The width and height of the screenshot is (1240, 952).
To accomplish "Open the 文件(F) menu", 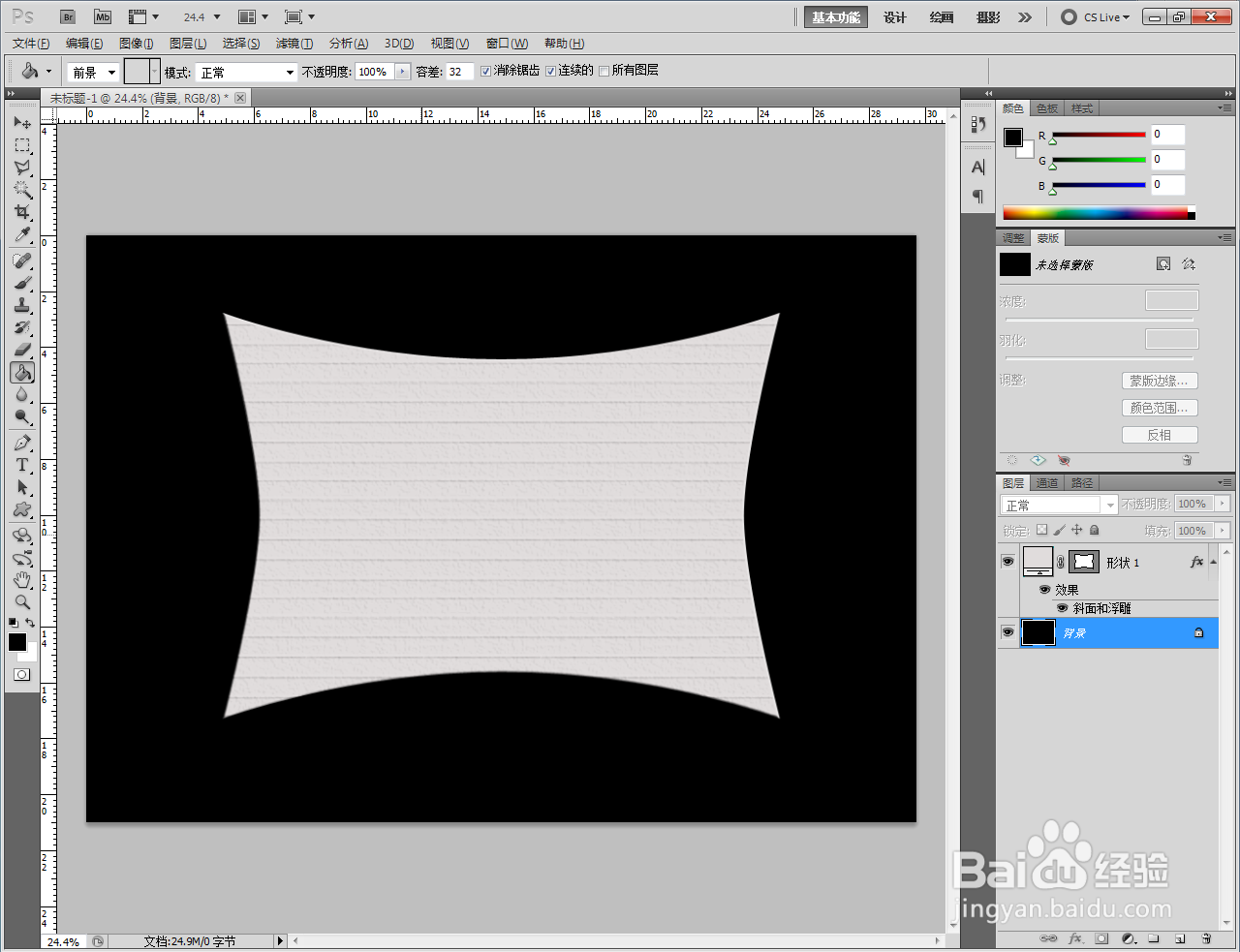I will tap(31, 44).
